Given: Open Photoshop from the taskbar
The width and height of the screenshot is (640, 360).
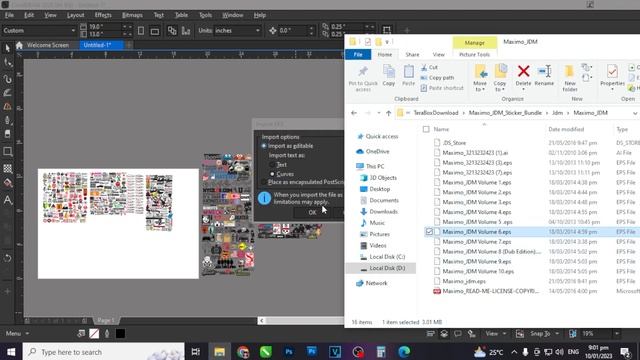Looking at the screenshot, I should pyautogui.click(x=289, y=352).
